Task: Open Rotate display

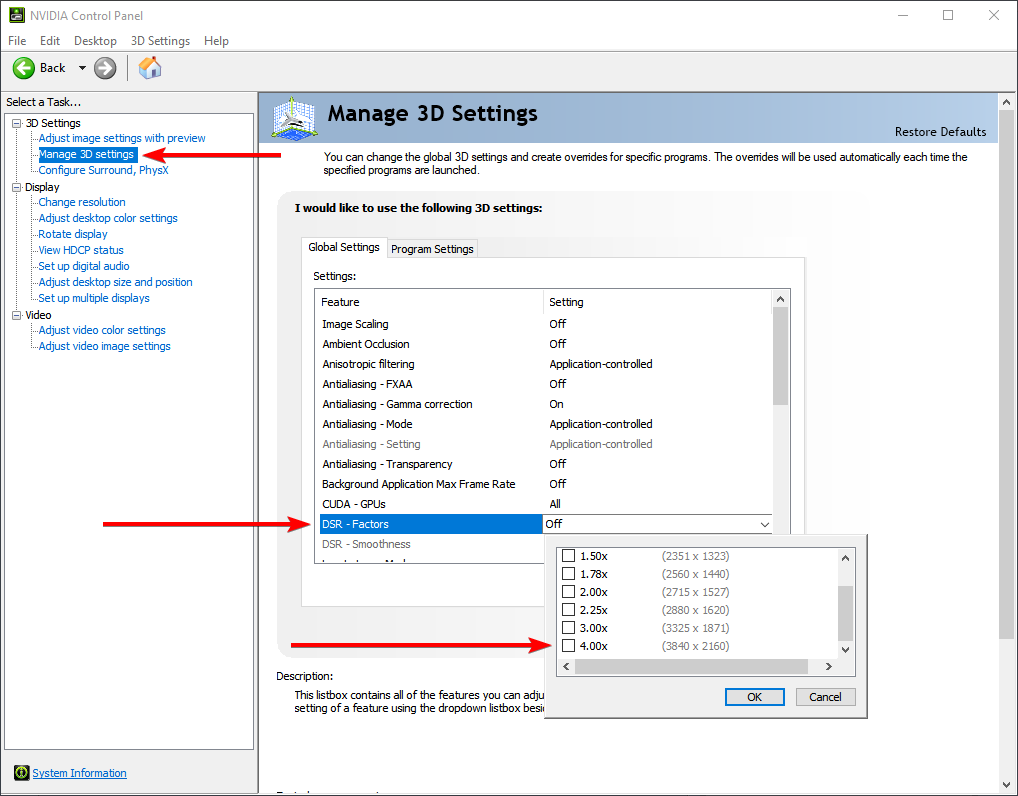Action: [x=73, y=234]
